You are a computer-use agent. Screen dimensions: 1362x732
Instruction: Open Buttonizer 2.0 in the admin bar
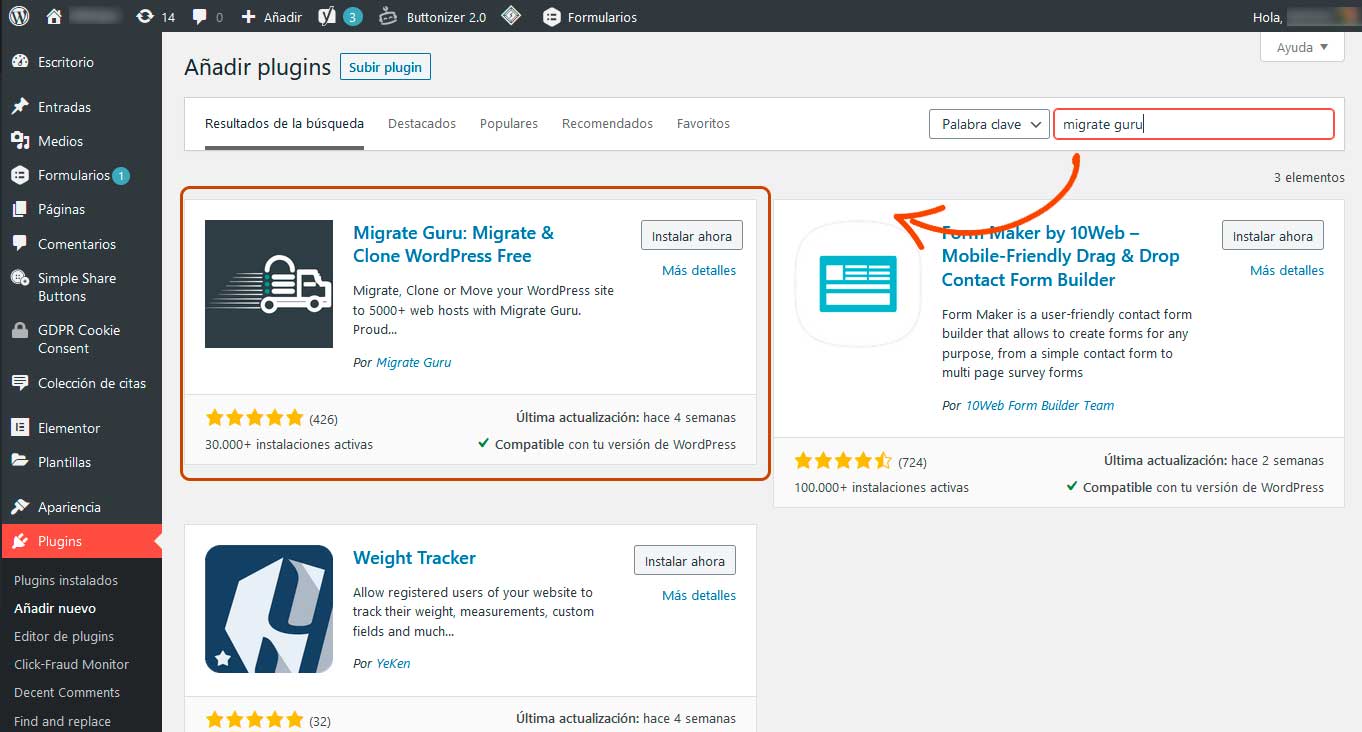tap(434, 16)
